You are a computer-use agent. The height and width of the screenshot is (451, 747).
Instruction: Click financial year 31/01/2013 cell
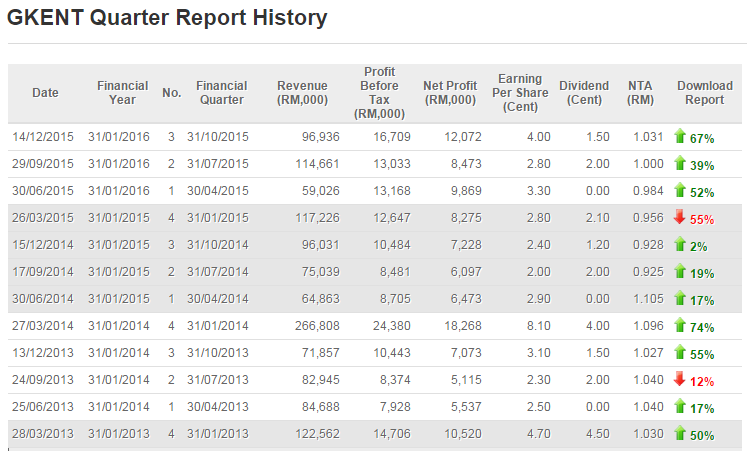click(119, 434)
